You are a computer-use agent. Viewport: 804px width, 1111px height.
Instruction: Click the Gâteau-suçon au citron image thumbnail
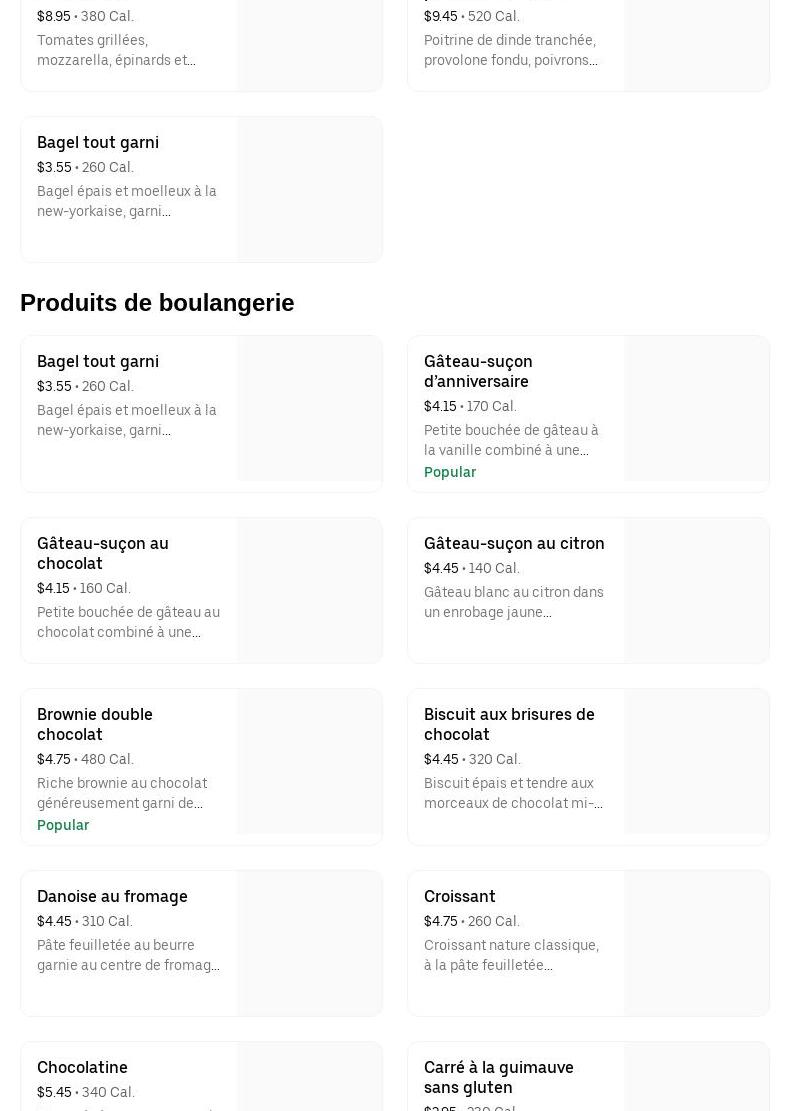click(696, 590)
